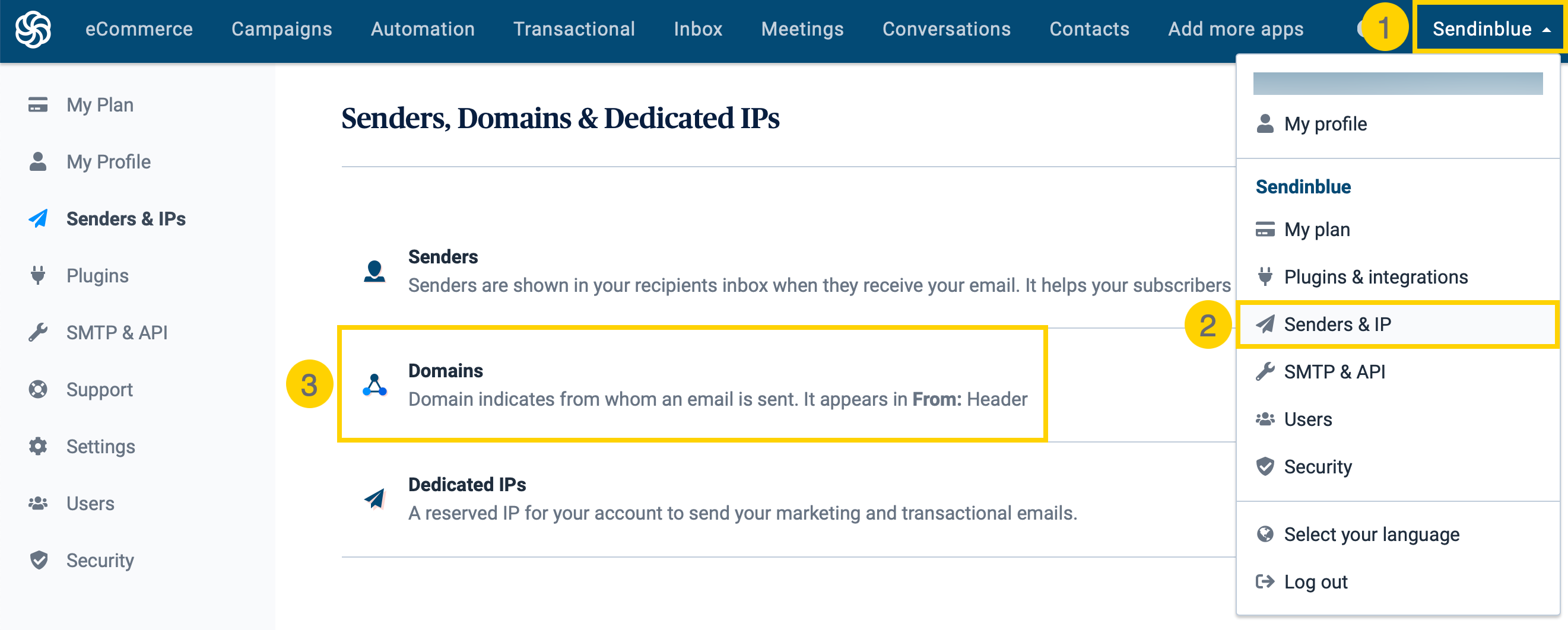
Task: Open Settings via the gear icon
Action: coord(38,446)
